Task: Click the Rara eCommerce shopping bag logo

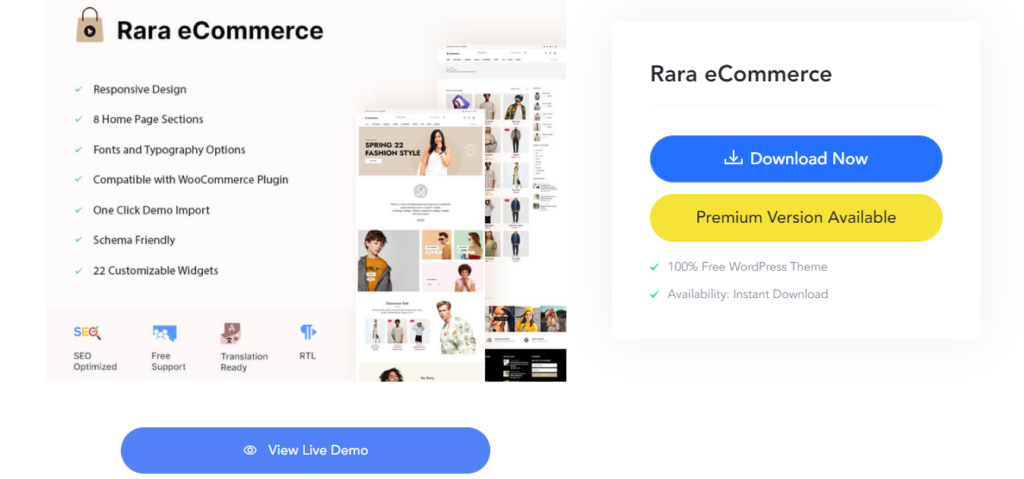Action: (90, 25)
